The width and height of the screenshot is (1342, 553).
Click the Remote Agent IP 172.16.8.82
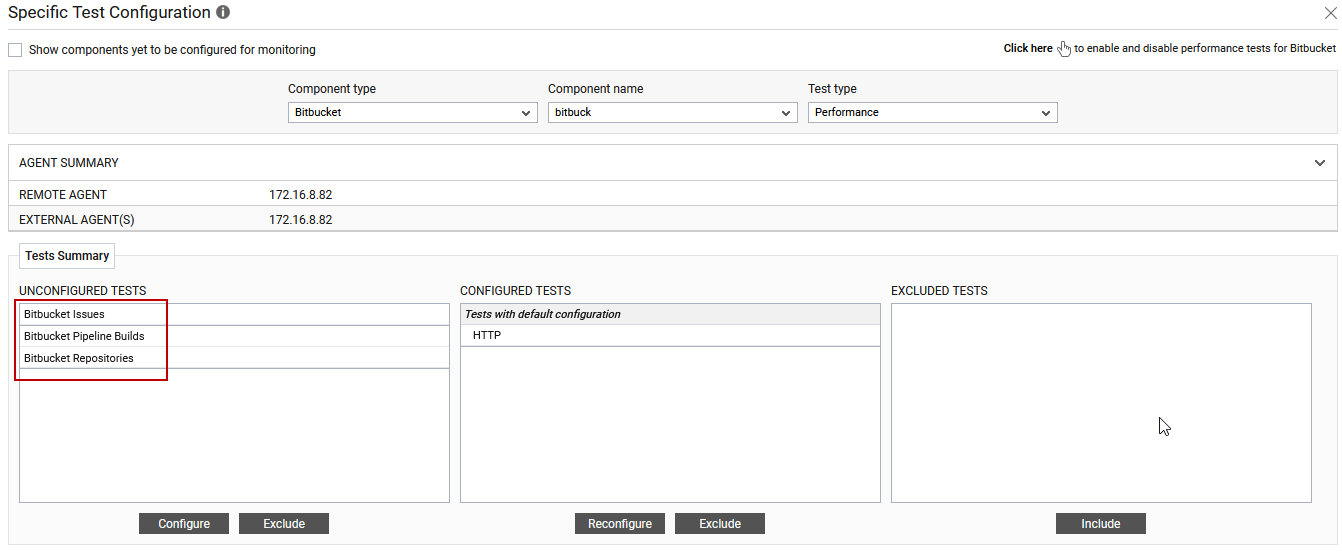[x=300, y=195]
